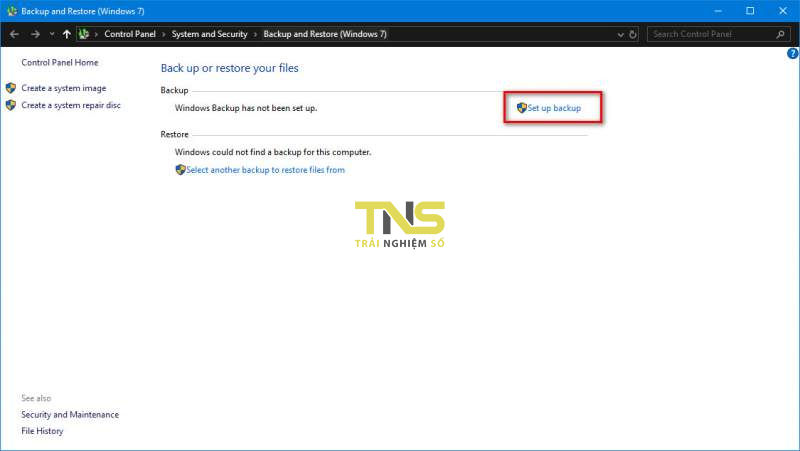Click shield icon beside Select another backup
The image size is (800, 451).
180,169
